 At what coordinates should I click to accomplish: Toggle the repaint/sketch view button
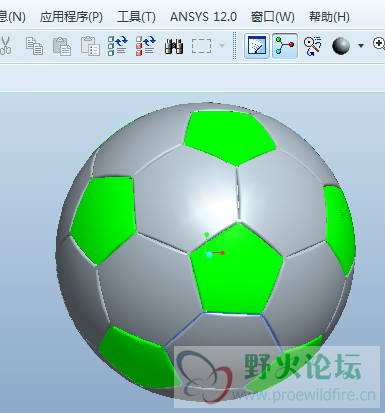point(257,46)
